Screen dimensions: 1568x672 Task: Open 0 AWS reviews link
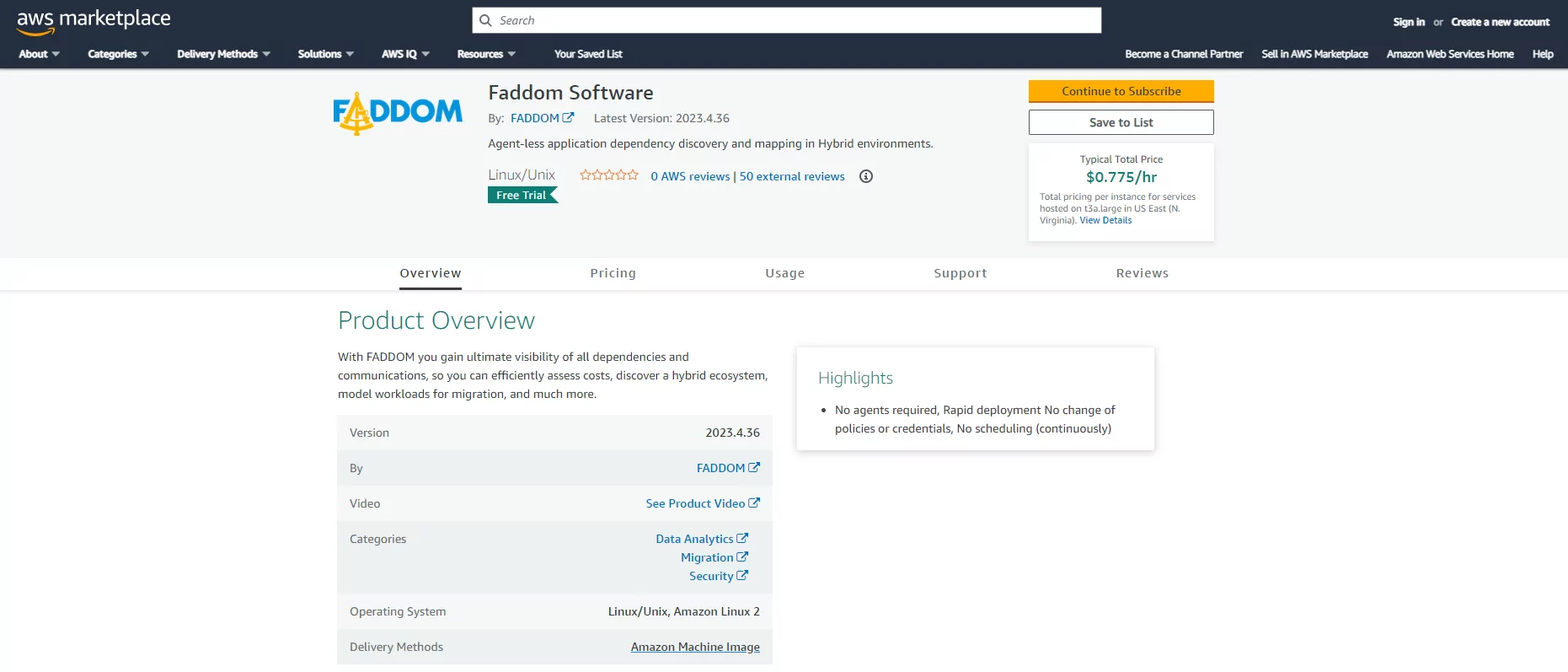pos(690,176)
